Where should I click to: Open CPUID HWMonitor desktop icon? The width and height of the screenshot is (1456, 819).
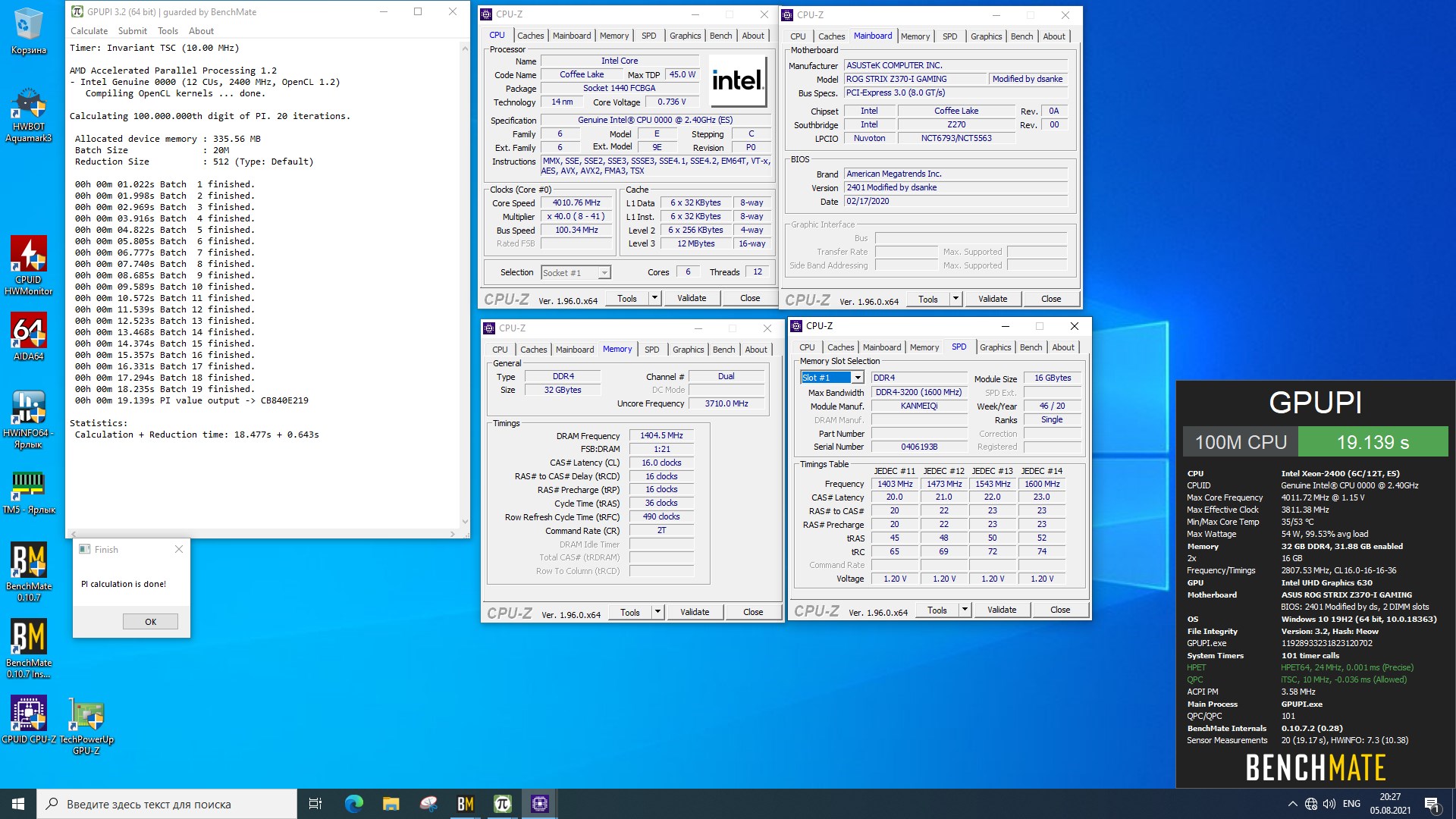(28, 265)
